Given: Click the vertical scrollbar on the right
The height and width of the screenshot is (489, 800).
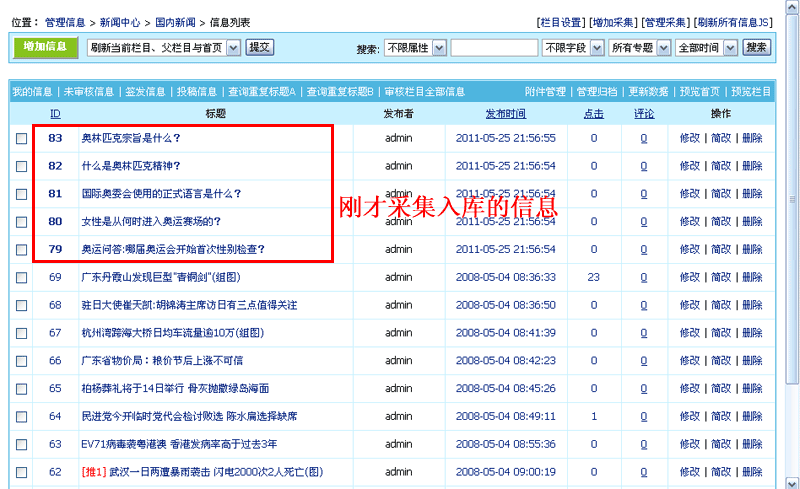Looking at the screenshot, I should [792, 250].
